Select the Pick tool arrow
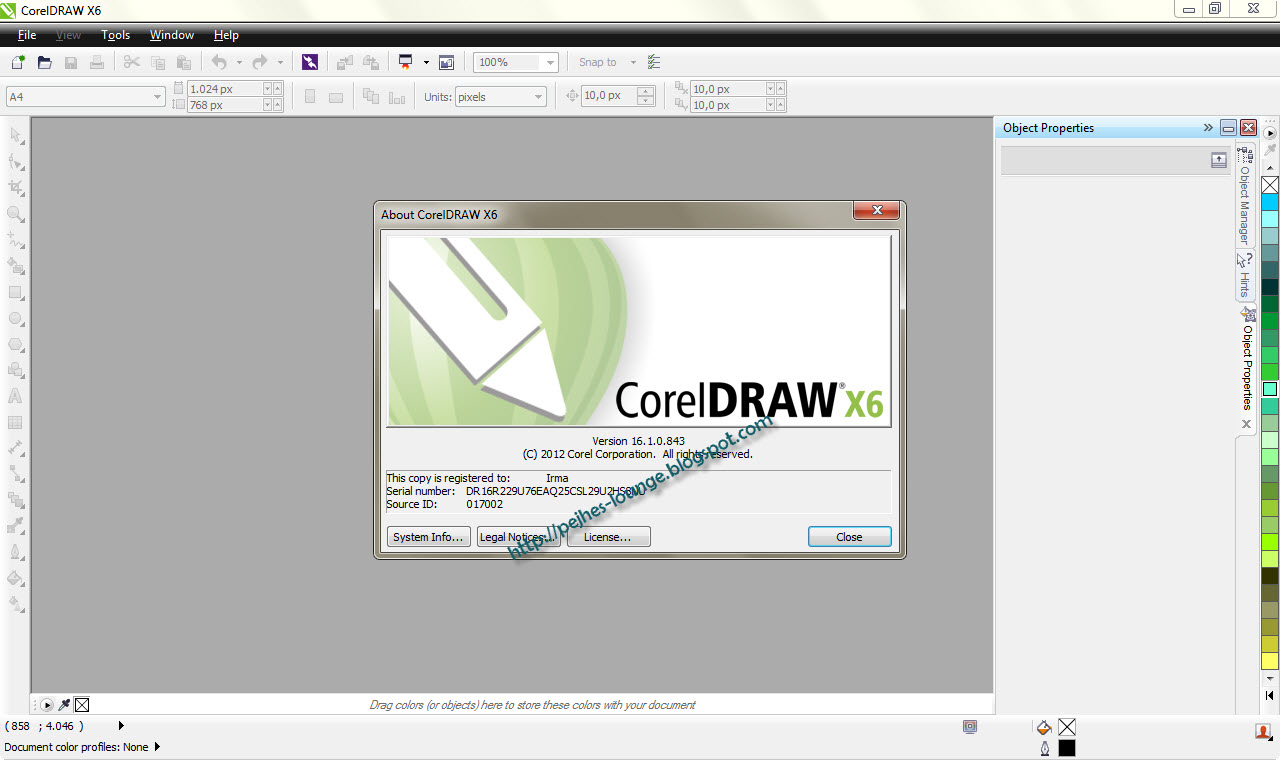Image resolution: width=1280 pixels, height=760 pixels. (16, 135)
